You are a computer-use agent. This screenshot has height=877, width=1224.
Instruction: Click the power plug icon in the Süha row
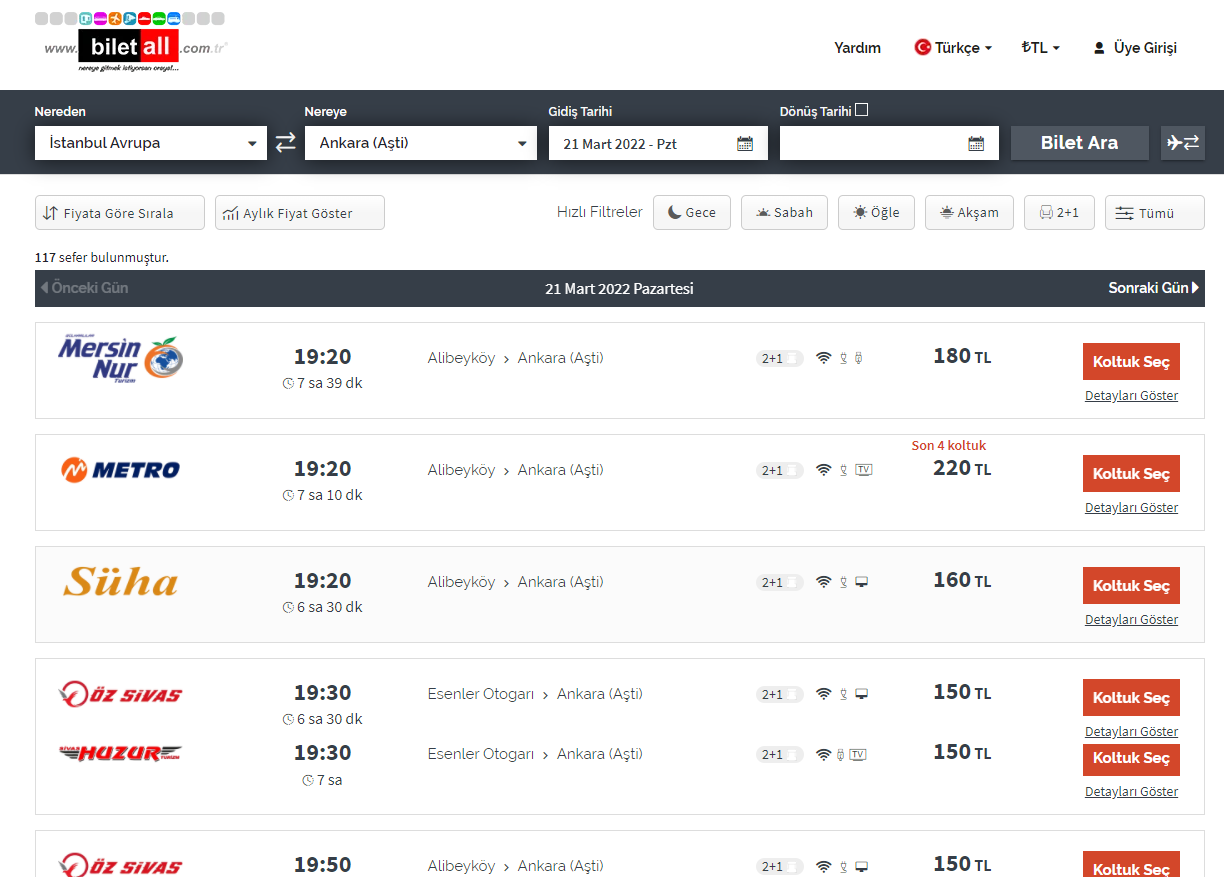pos(843,582)
